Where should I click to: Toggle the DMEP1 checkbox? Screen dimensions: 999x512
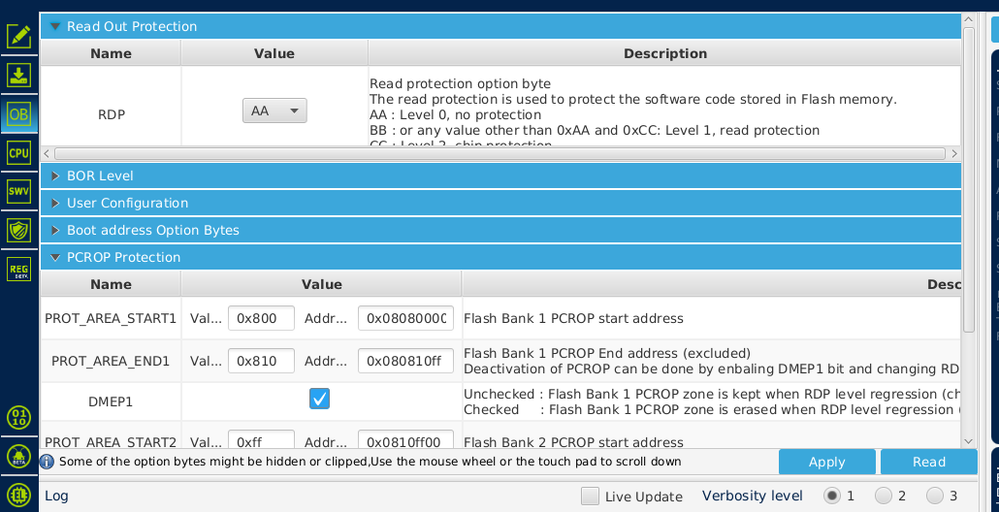(319, 399)
